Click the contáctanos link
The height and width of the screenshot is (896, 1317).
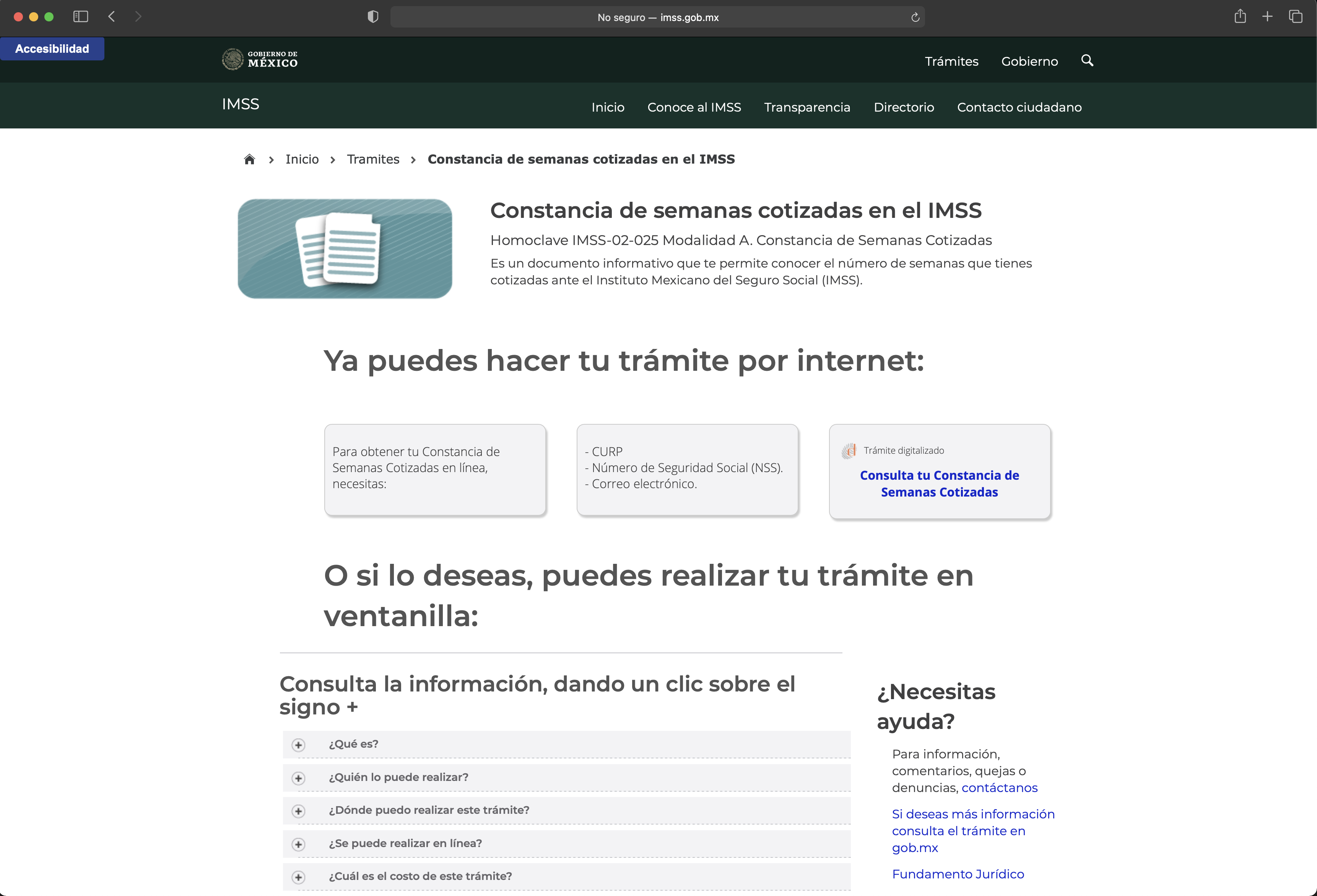[1000, 788]
